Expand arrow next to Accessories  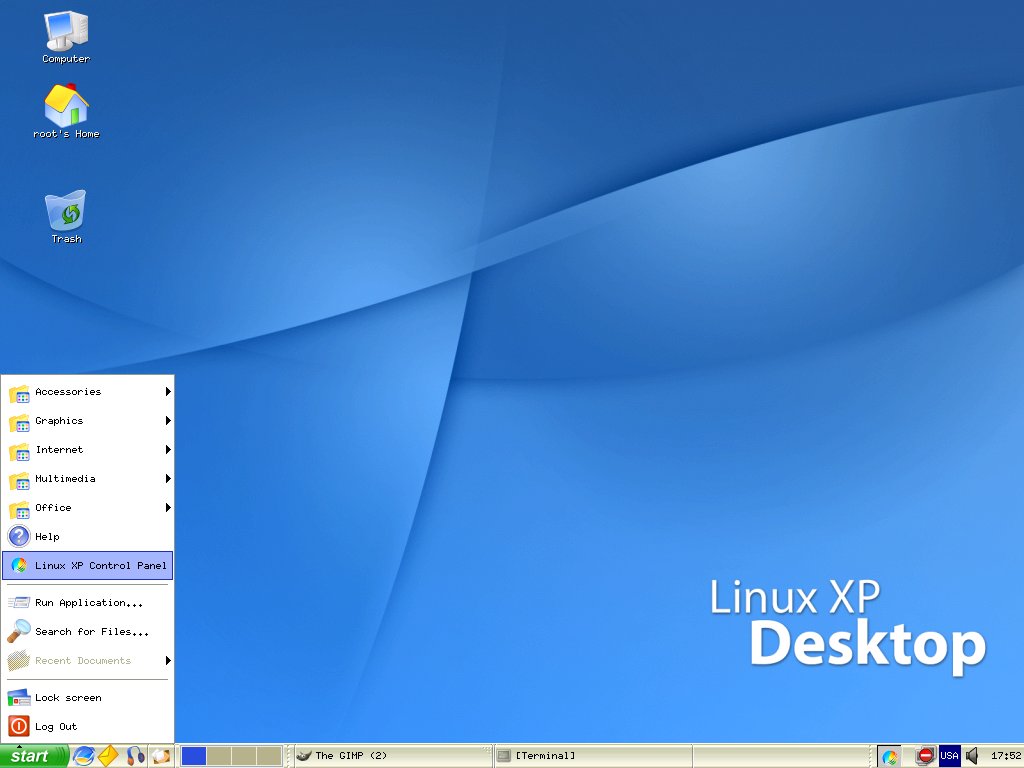[168, 392]
